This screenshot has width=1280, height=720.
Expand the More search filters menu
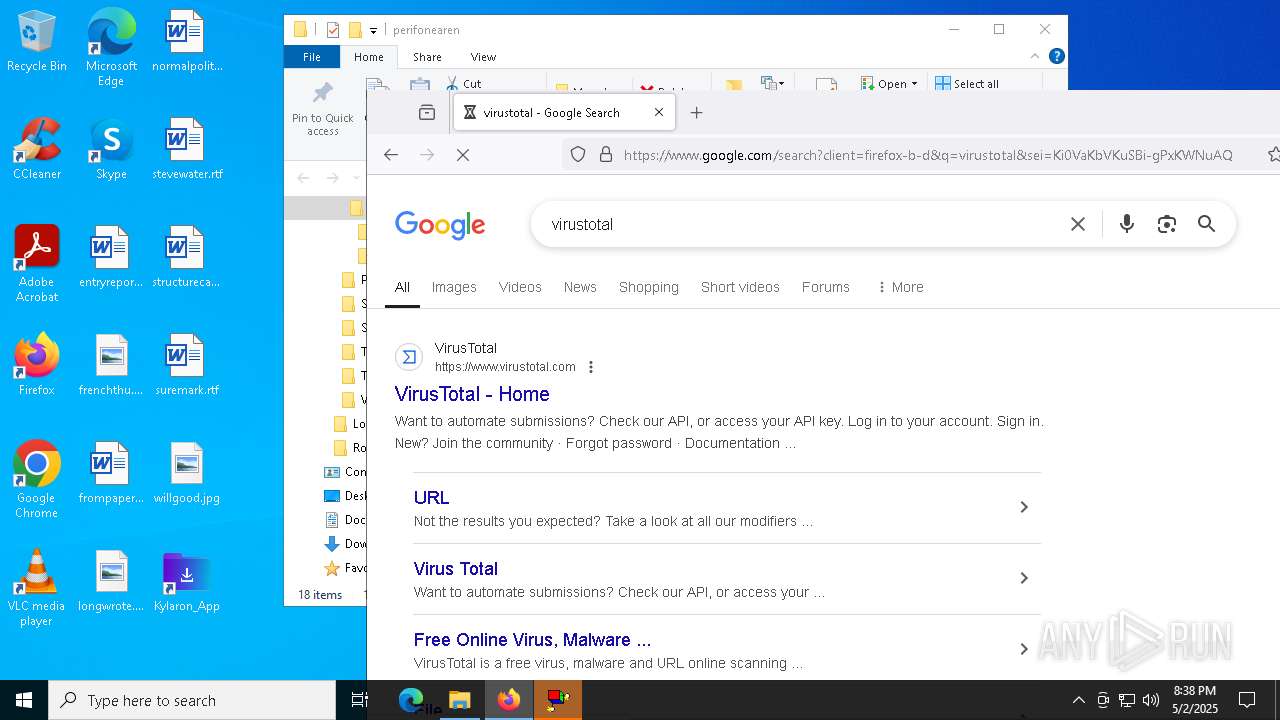point(900,287)
